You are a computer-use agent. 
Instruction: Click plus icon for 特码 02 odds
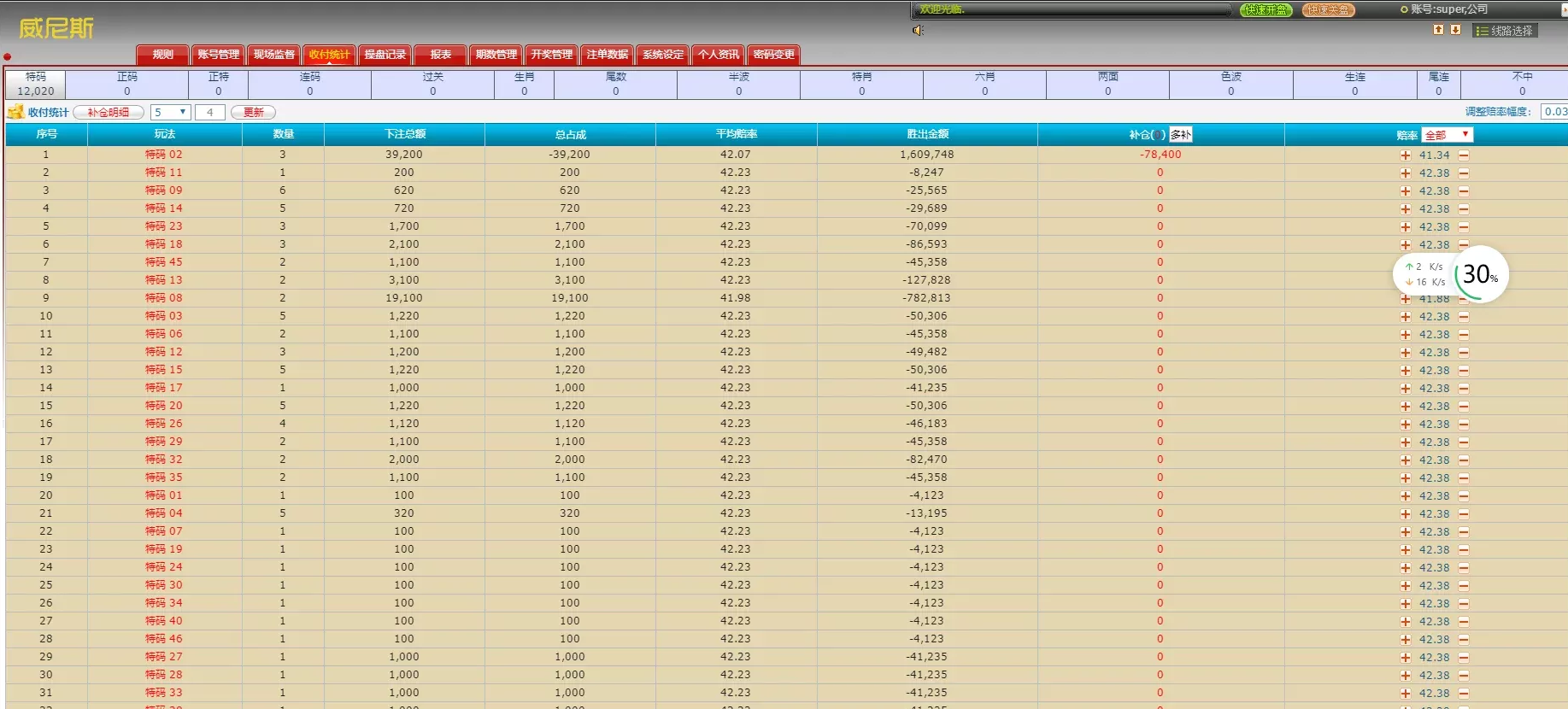click(x=1406, y=155)
